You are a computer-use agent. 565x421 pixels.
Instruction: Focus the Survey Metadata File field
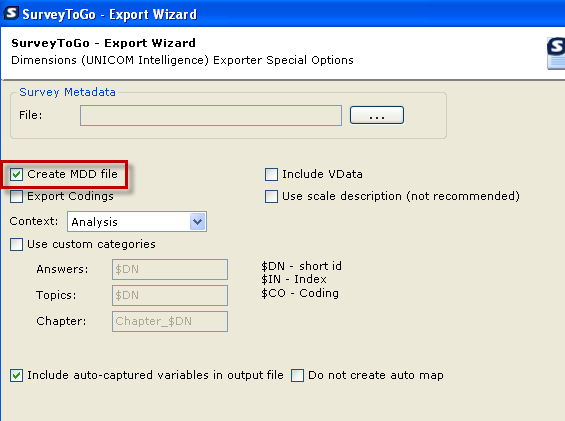pyautogui.click(x=211, y=115)
